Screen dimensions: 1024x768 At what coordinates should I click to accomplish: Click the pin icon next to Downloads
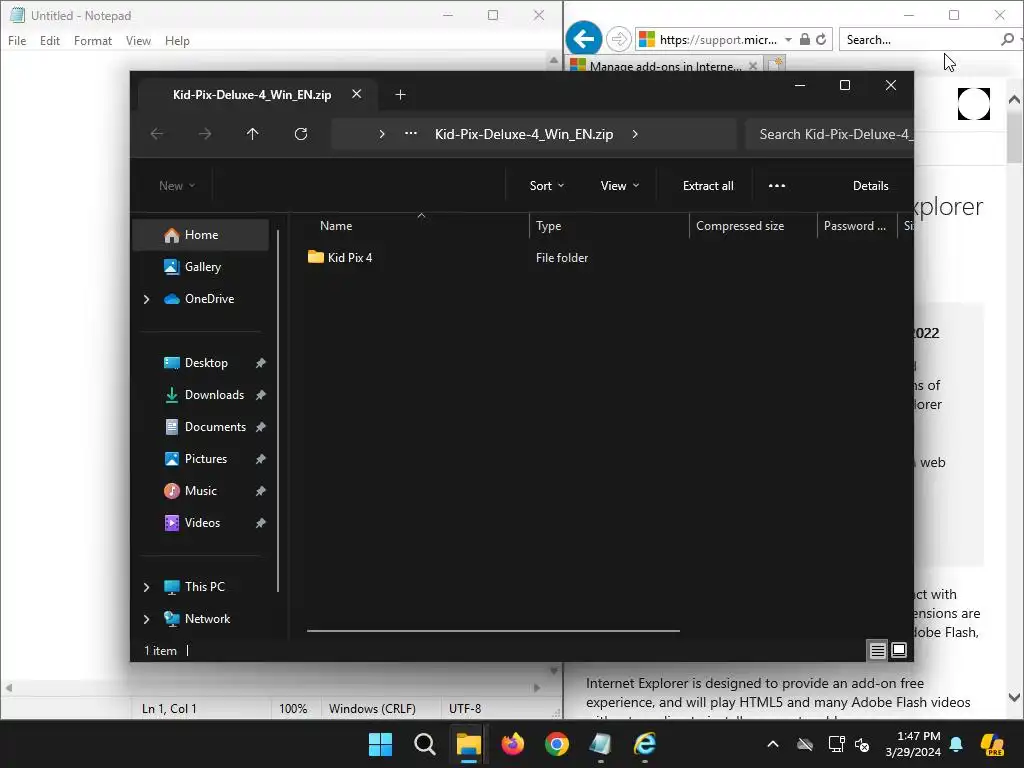261,394
